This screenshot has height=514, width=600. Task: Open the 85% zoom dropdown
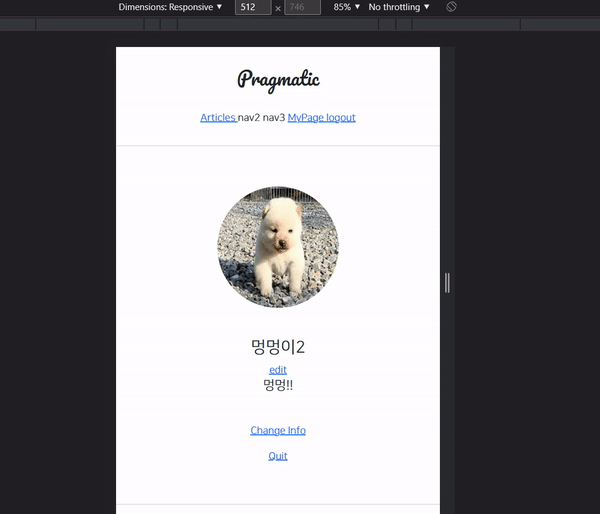click(x=346, y=7)
